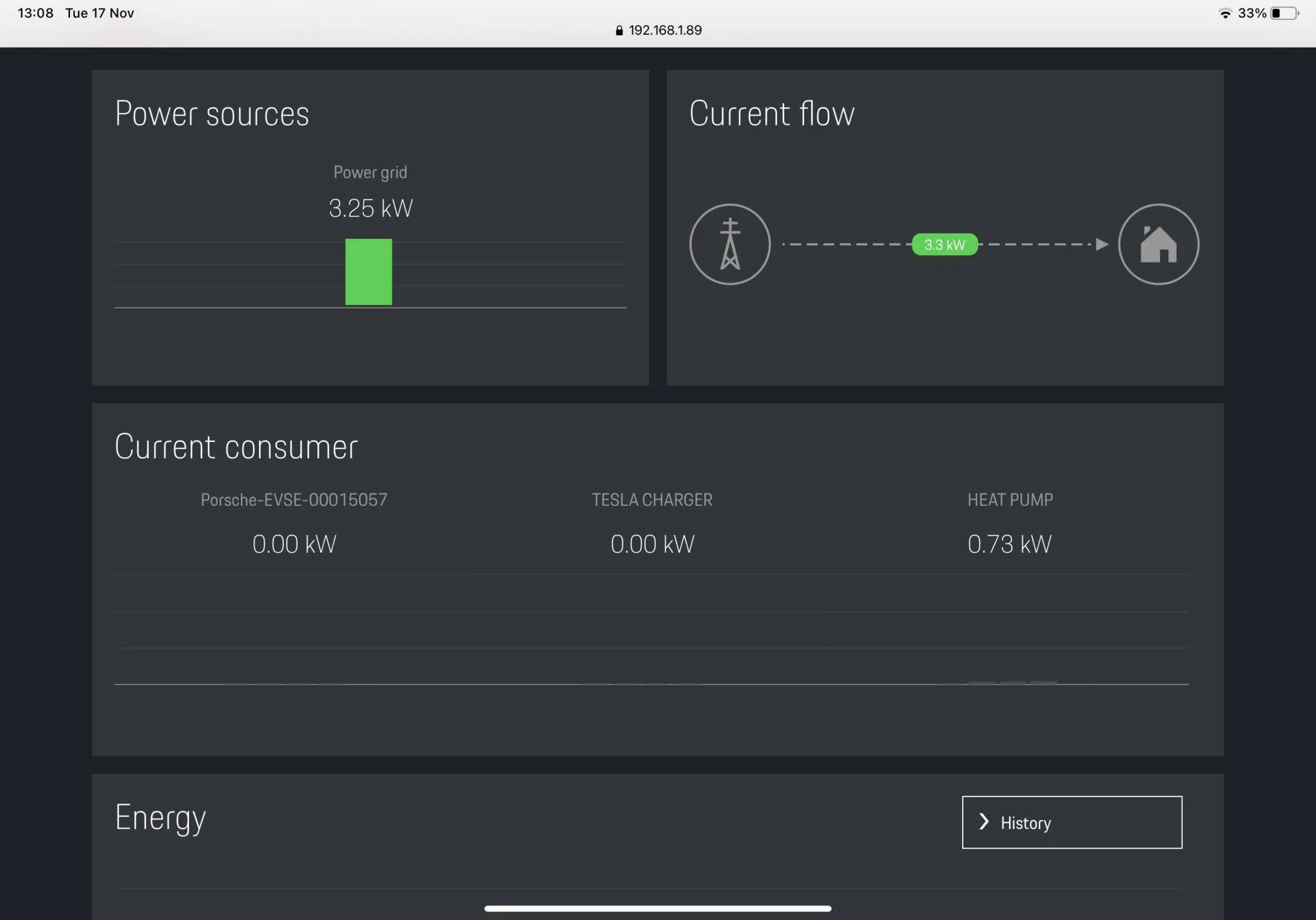Click the house icon in Current flow
This screenshot has width=1316, height=920.
[1159, 244]
